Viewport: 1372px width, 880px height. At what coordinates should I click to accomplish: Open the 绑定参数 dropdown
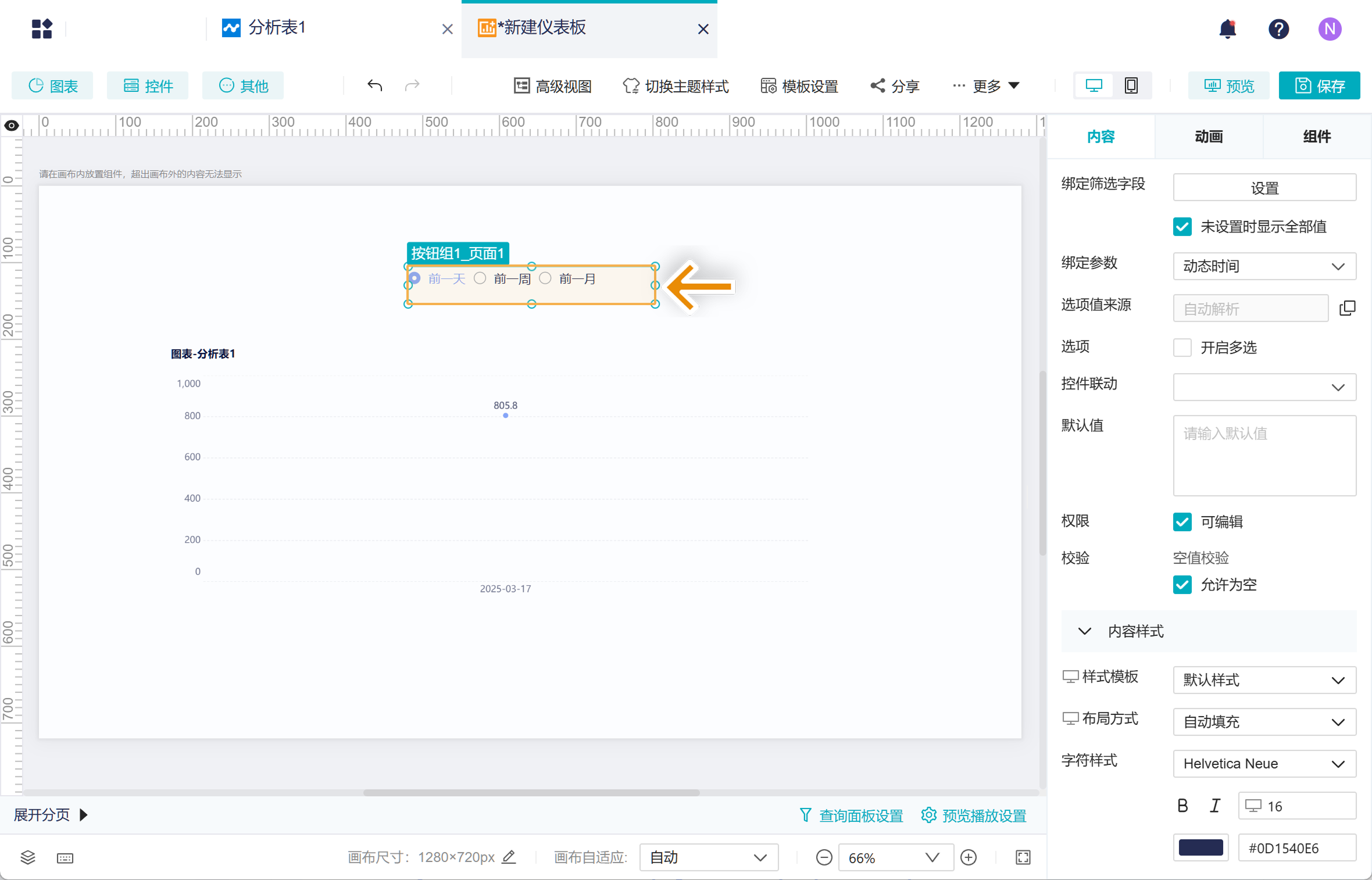pyautogui.click(x=1264, y=266)
